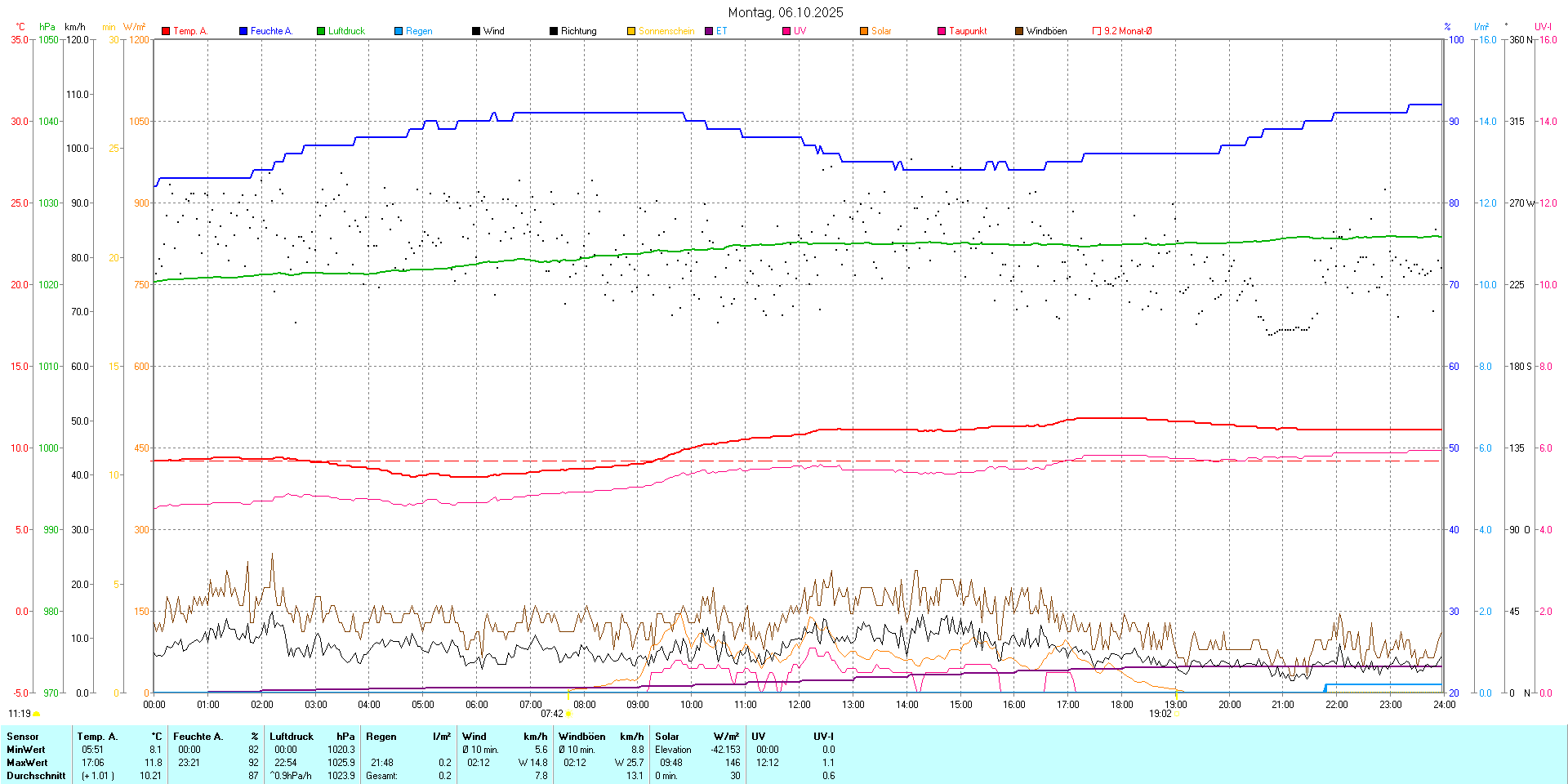Click the sunrise icon next to 07:42

568,714
